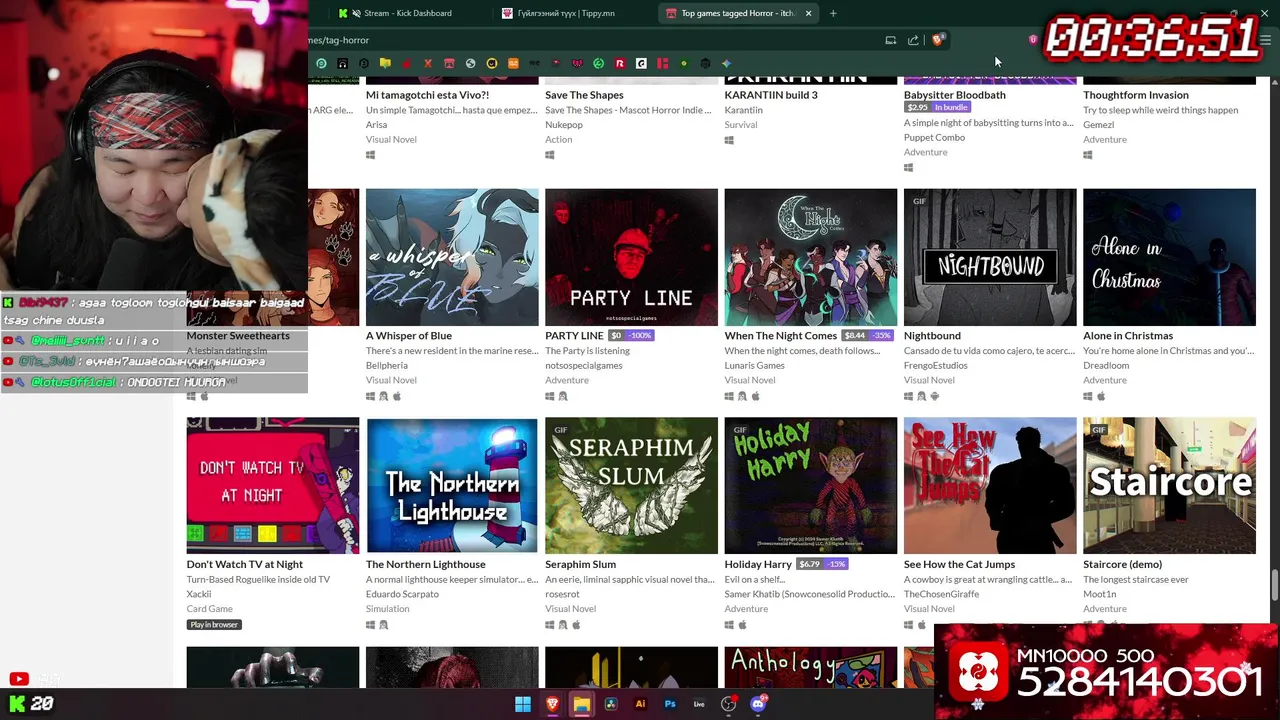
Task: Open The Northern Lighthouse title link
Action: click(425, 565)
